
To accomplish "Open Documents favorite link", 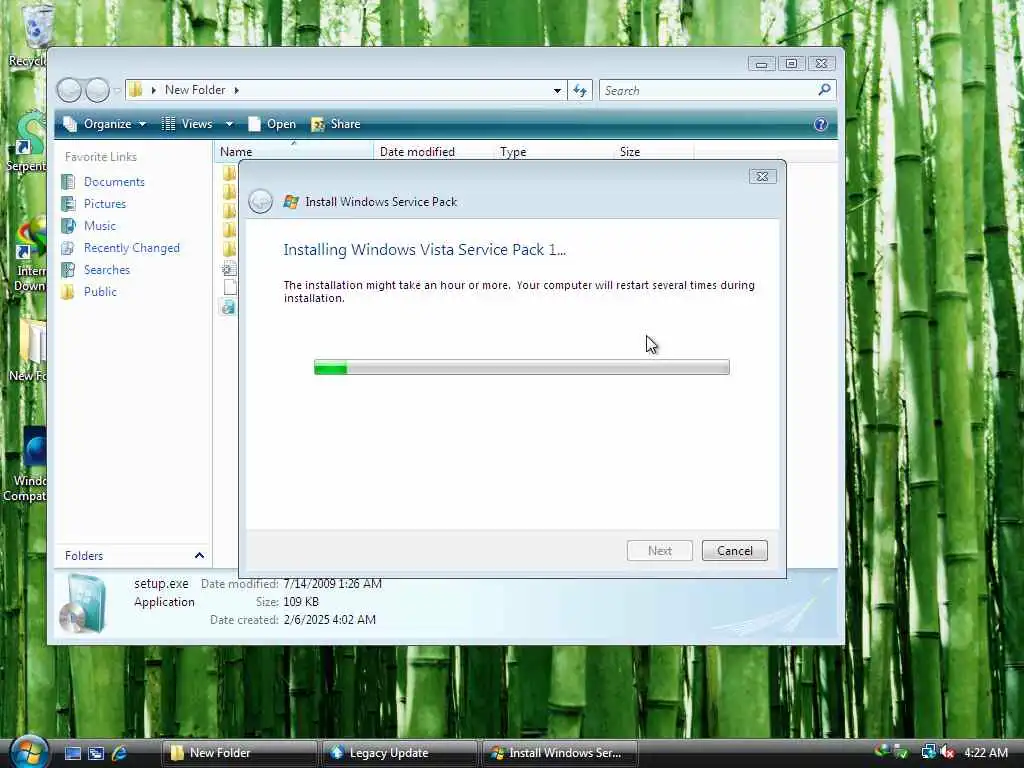I will point(114,182).
